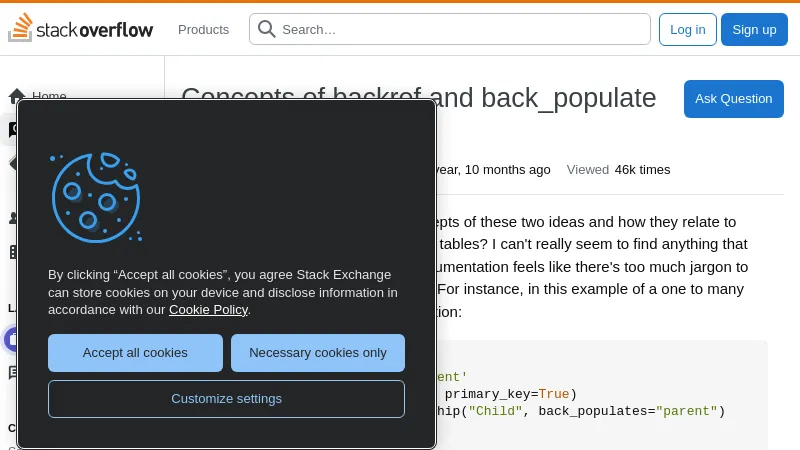Image resolution: width=800 pixels, height=450 pixels.
Task: Click the magnifying glass search icon
Action: pyautogui.click(x=267, y=29)
